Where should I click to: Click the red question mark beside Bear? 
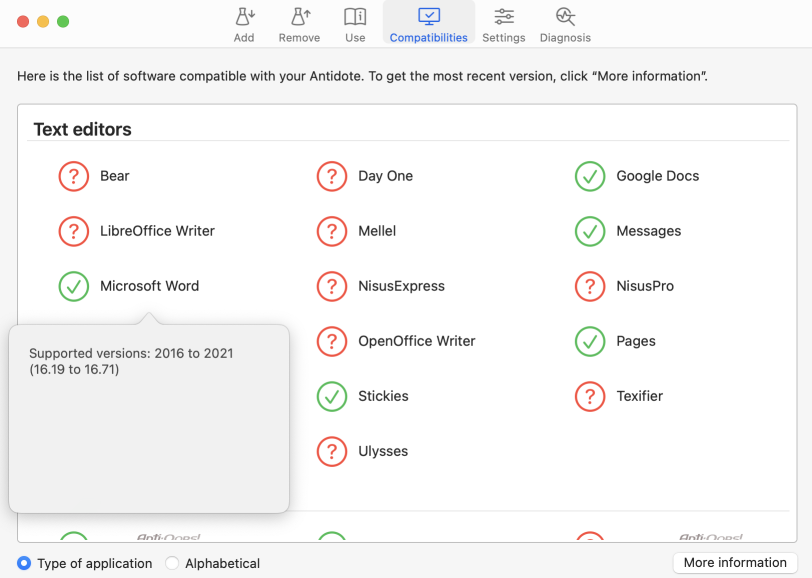coord(73,176)
